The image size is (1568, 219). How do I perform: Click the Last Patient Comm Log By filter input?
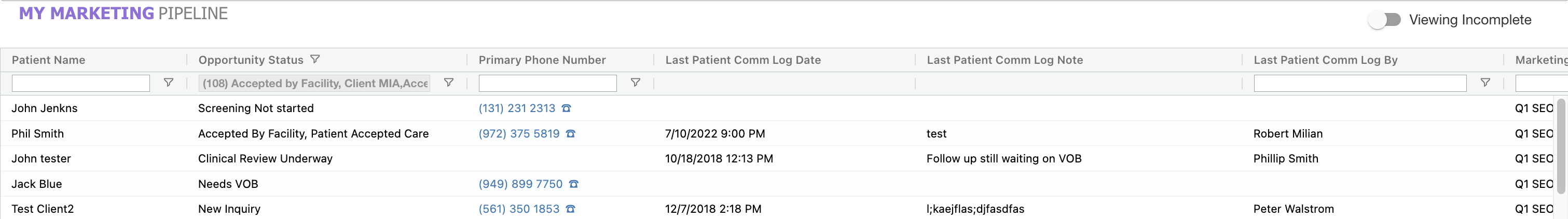click(x=1359, y=84)
